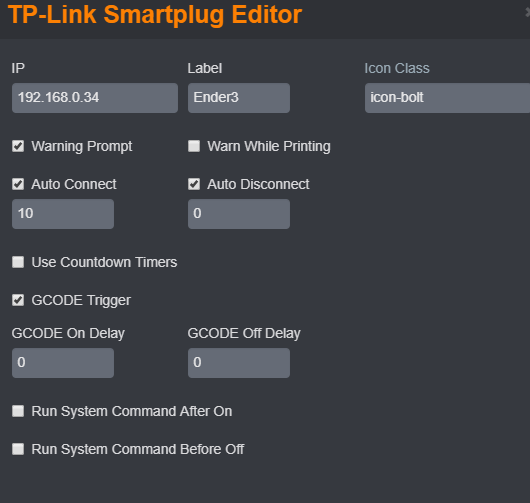Click the GCODE Off Delay input field
Viewport: 530px width, 503px height.
pos(239,363)
